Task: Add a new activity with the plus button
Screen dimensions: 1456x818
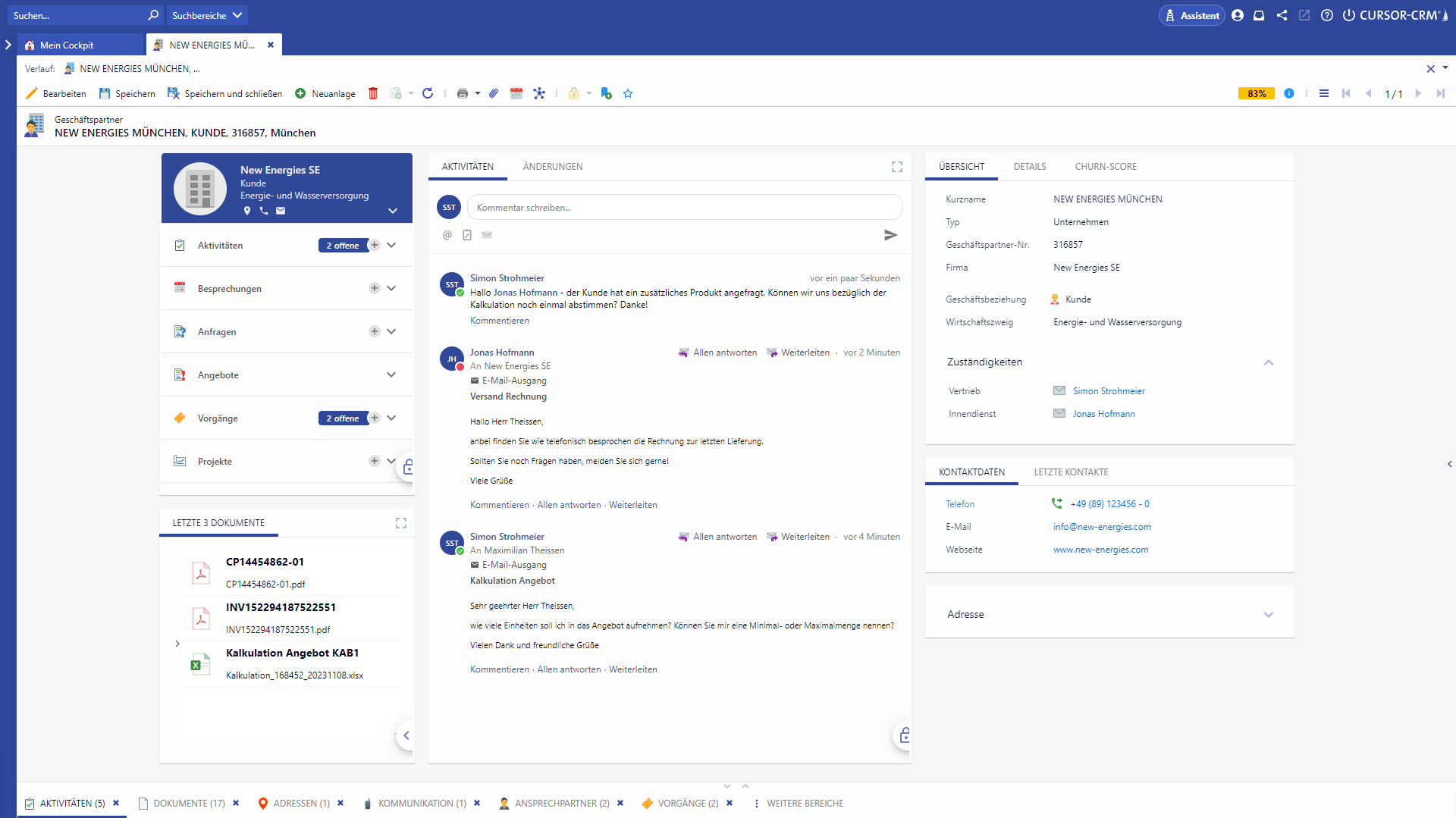Action: [x=375, y=245]
